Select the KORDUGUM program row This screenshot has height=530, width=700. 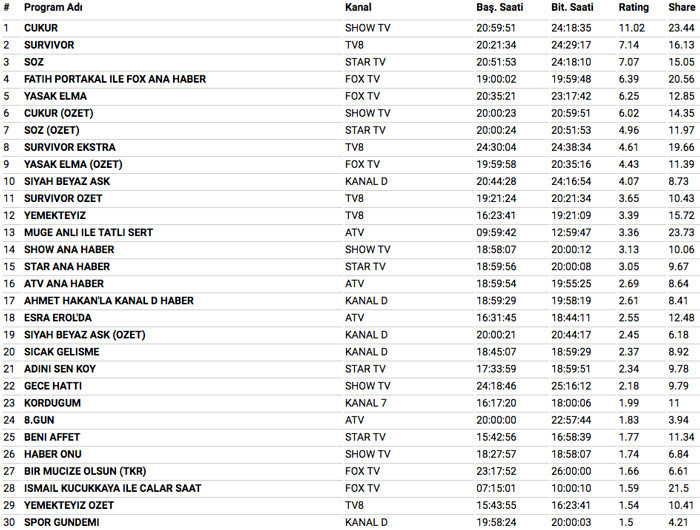52,402
